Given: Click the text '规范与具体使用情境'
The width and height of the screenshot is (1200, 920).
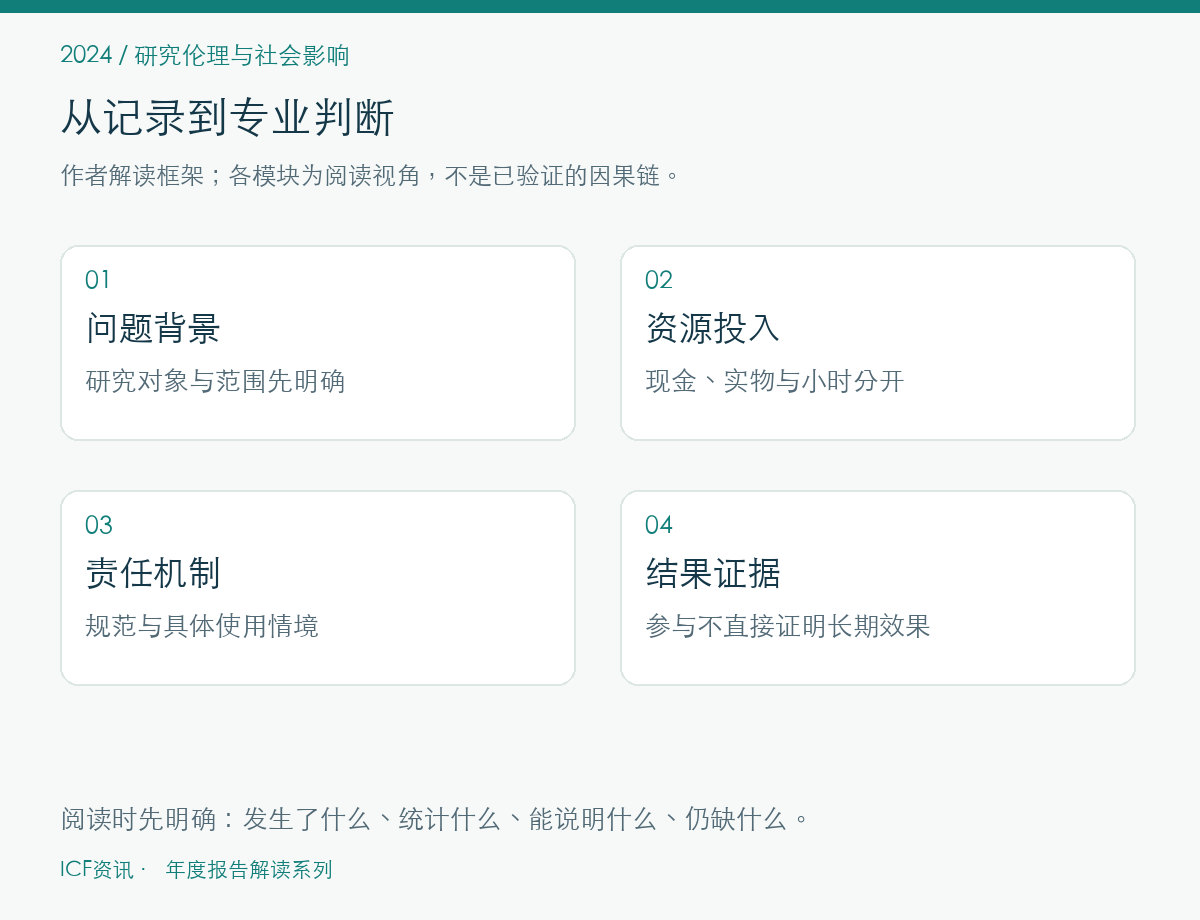Looking at the screenshot, I should [x=202, y=626].
